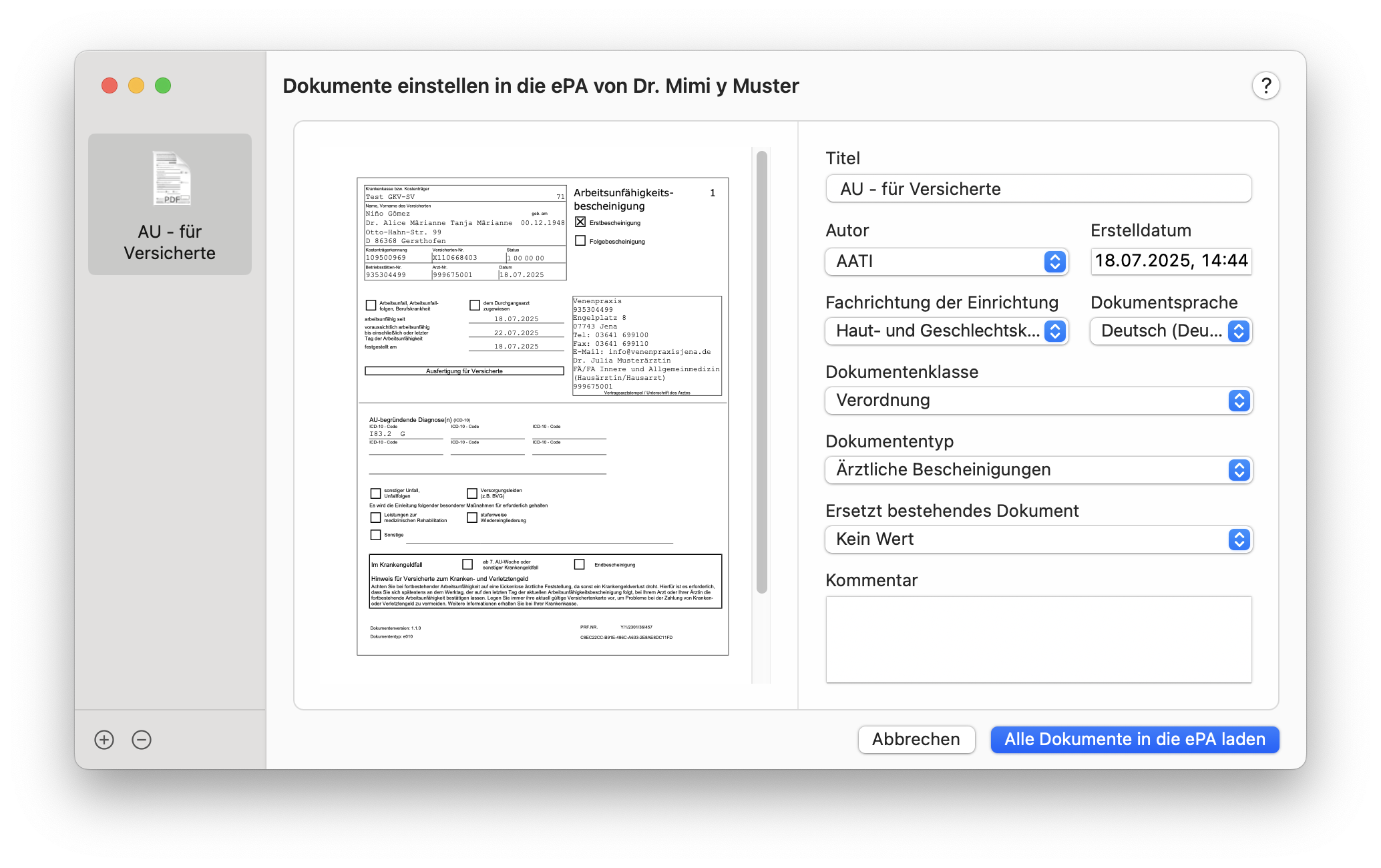Click the Arbeitsunfähigkeitsbescheinigung heading in preview
The width and height of the screenshot is (1381, 868).
624,199
